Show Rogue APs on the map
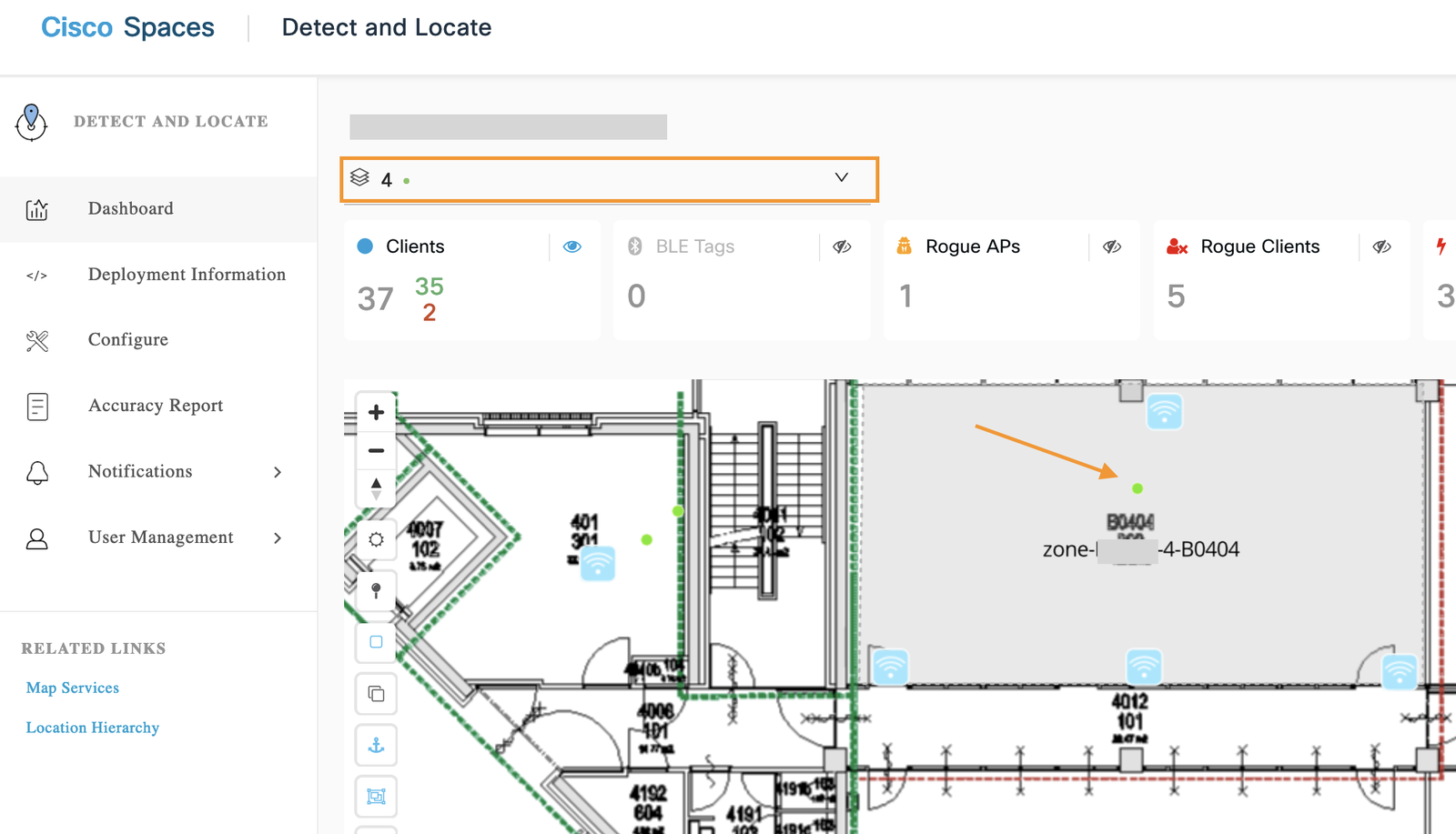 pos(1112,246)
